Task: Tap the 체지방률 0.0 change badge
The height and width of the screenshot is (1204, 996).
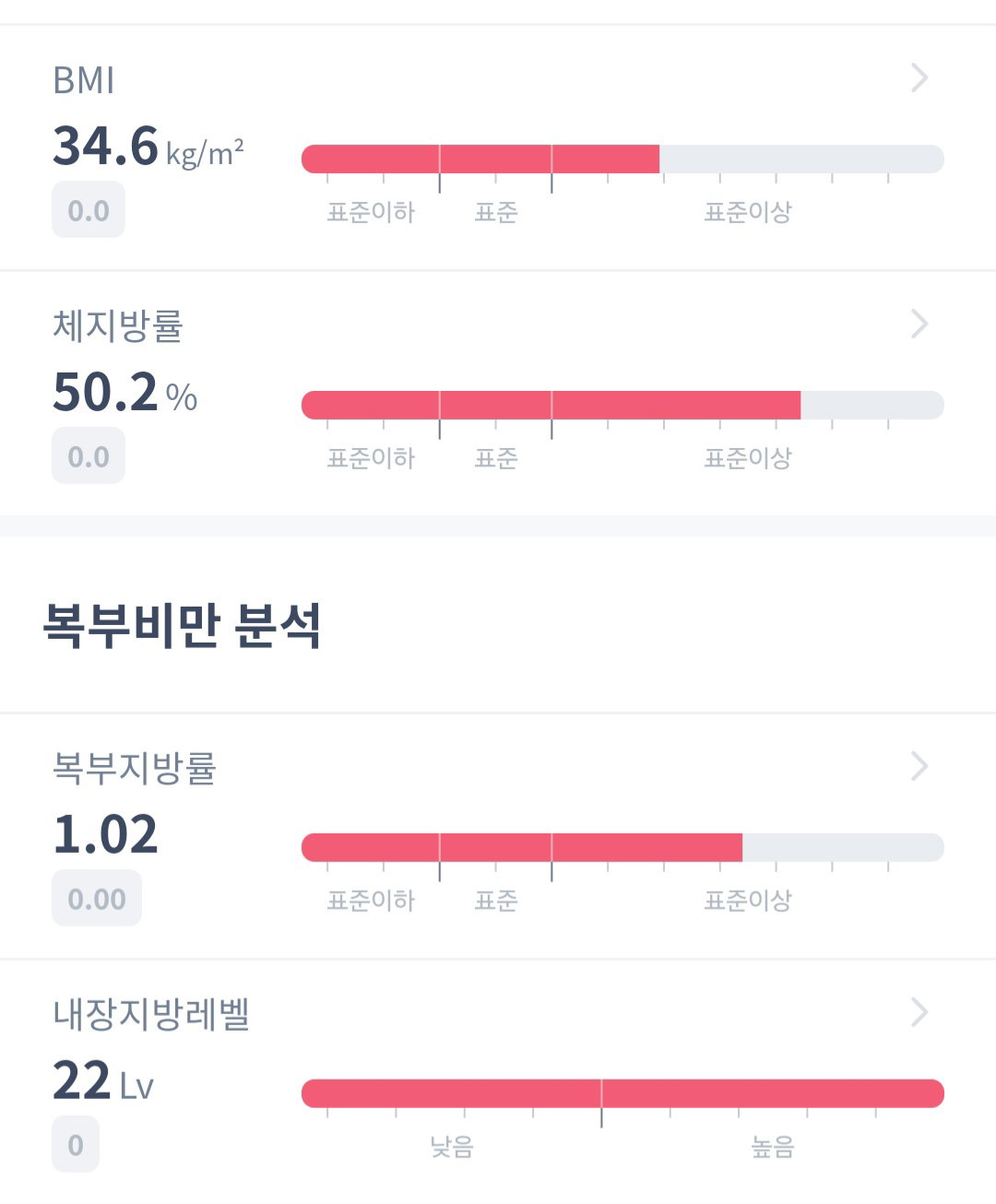Action: 89,456
